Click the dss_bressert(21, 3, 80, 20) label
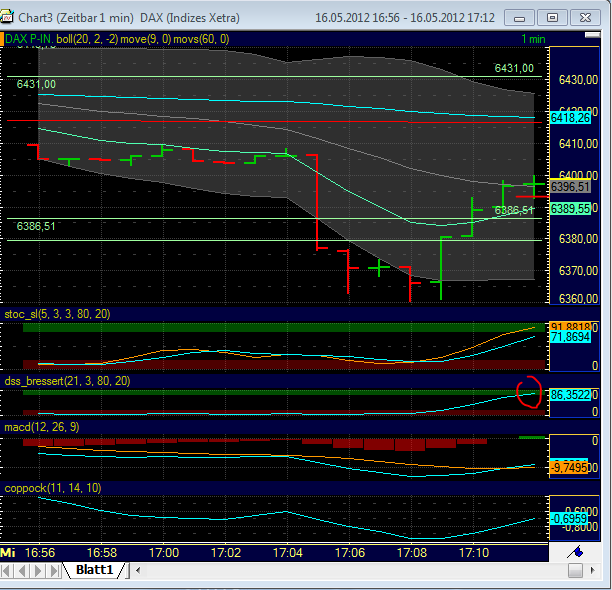The image size is (612, 590). (67, 381)
